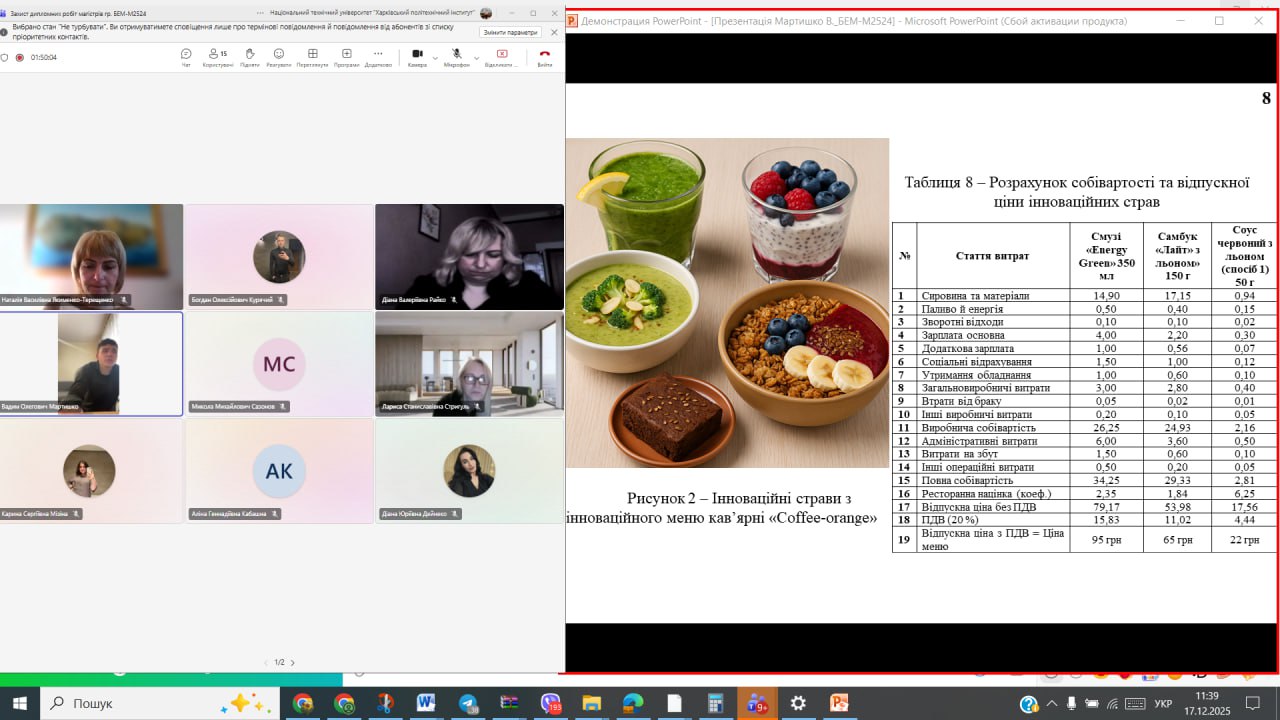The image size is (1280, 720).
Task: Open the Apps button in meeting toolbar
Action: click(346, 55)
